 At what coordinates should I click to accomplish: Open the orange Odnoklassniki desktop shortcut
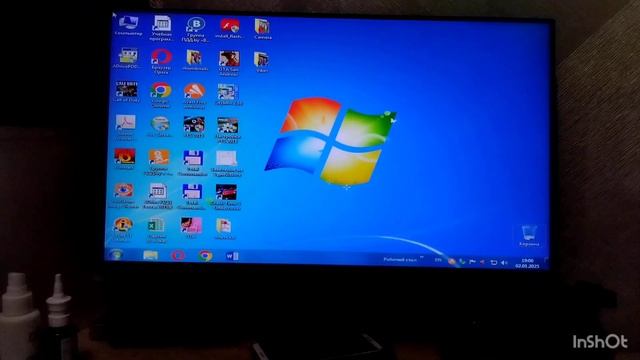tap(159, 162)
